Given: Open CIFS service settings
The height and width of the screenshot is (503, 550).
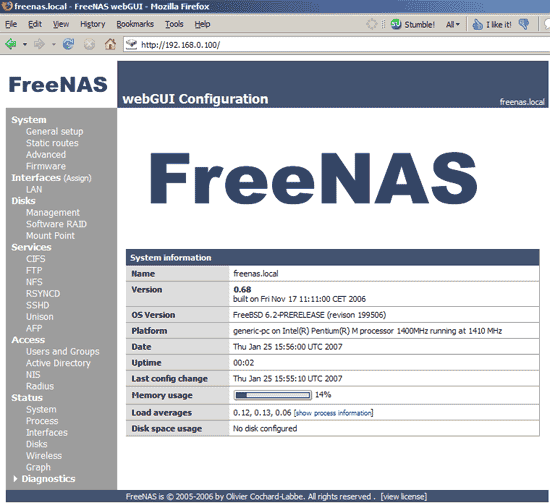Looking at the screenshot, I should point(35,259).
